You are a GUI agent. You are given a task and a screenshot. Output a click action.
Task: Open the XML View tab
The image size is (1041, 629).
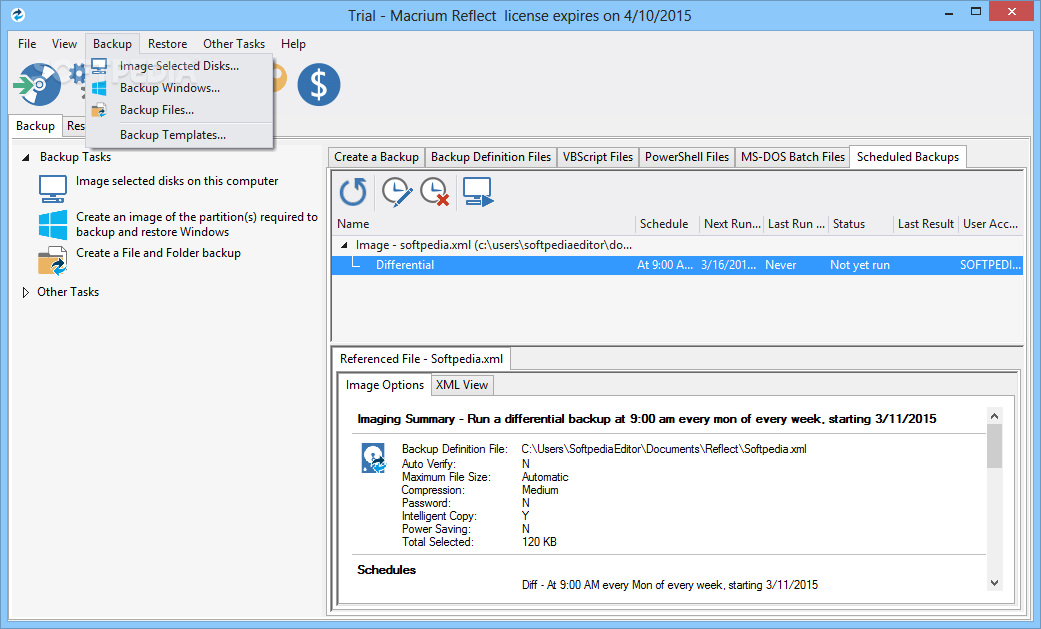coord(462,385)
